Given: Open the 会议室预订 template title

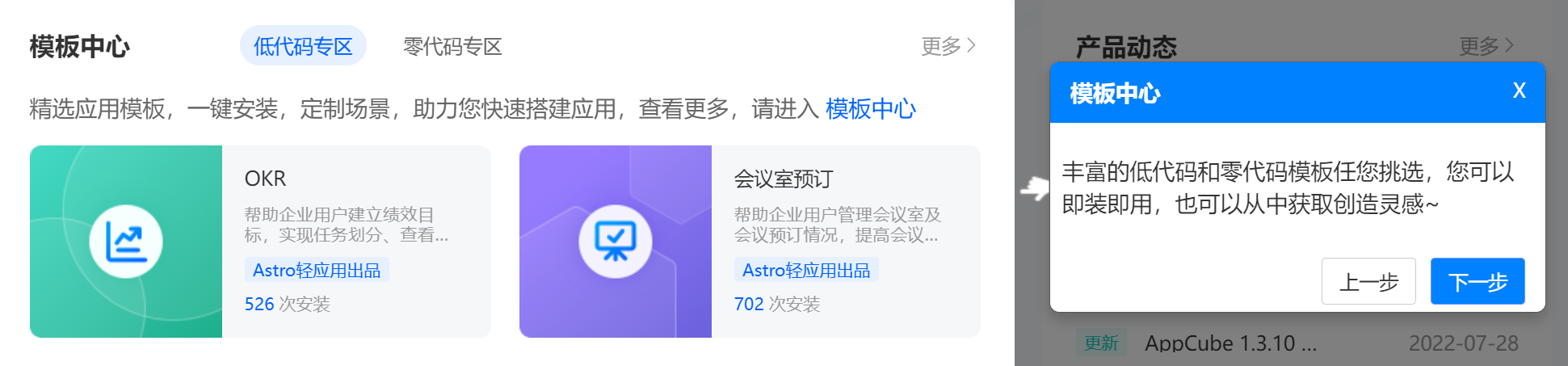Looking at the screenshot, I should click(784, 179).
